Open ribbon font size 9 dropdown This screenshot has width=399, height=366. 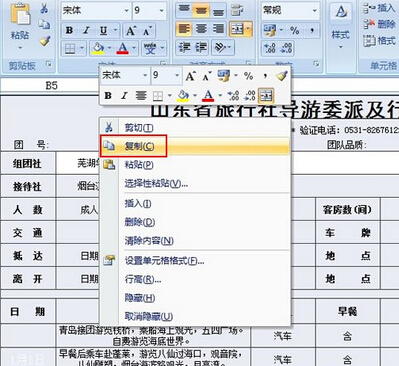point(161,11)
